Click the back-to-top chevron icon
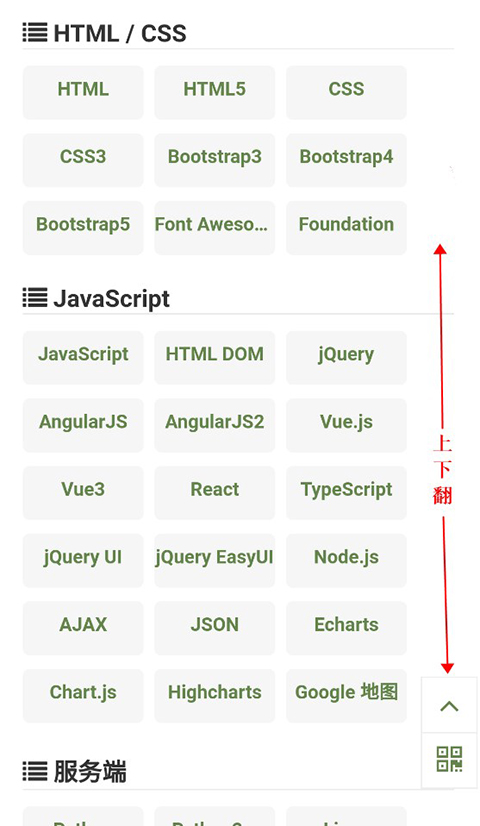The width and height of the screenshot is (480, 826). (449, 706)
